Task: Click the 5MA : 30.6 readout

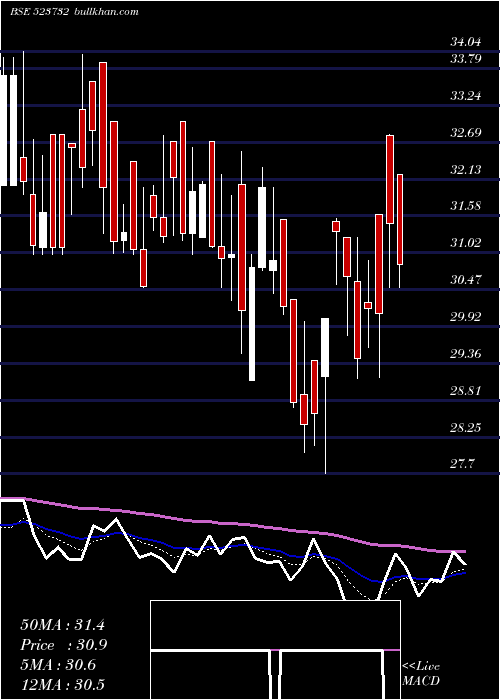Action: point(58,665)
